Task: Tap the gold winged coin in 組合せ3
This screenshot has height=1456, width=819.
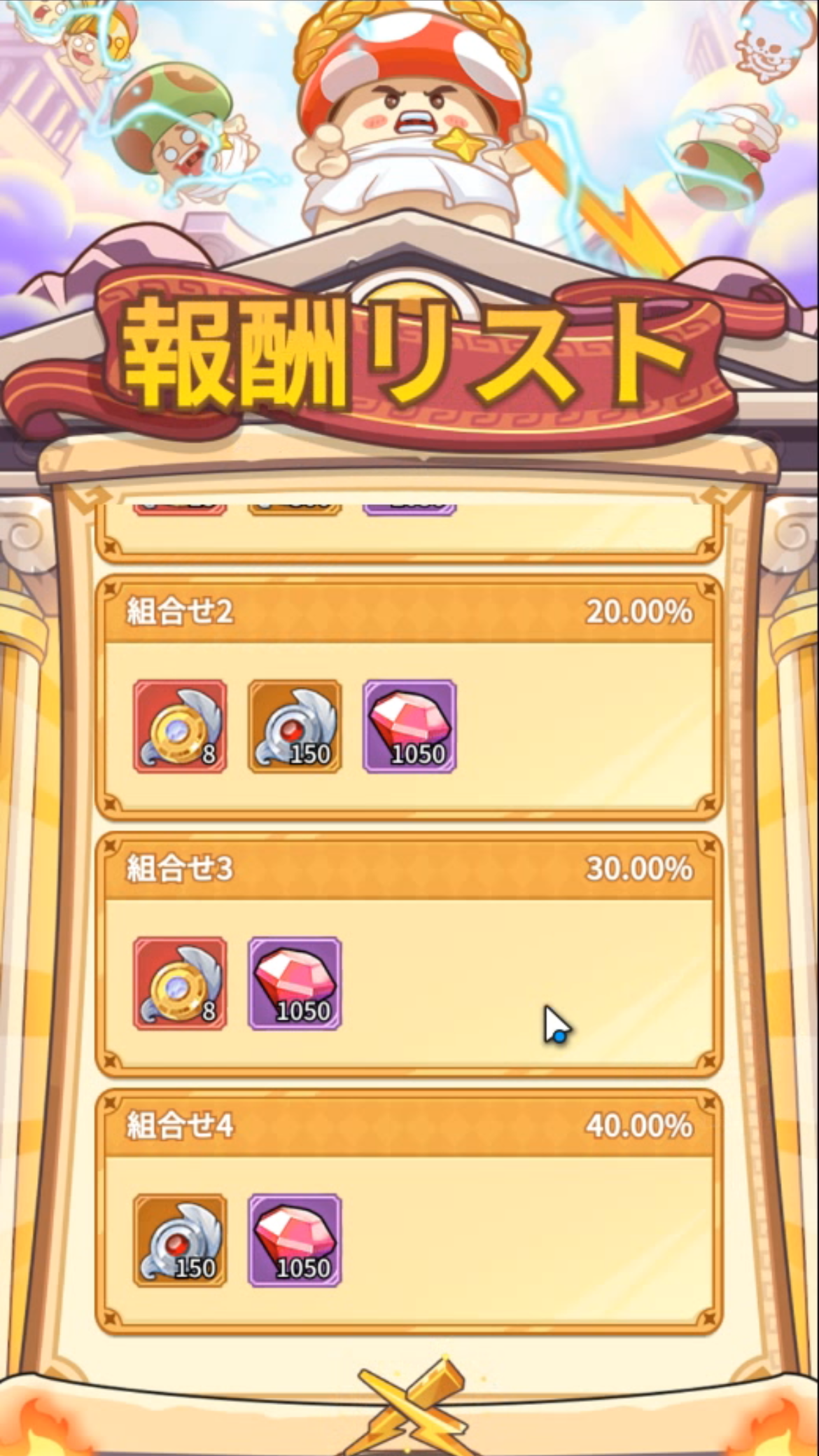Action: tap(180, 983)
